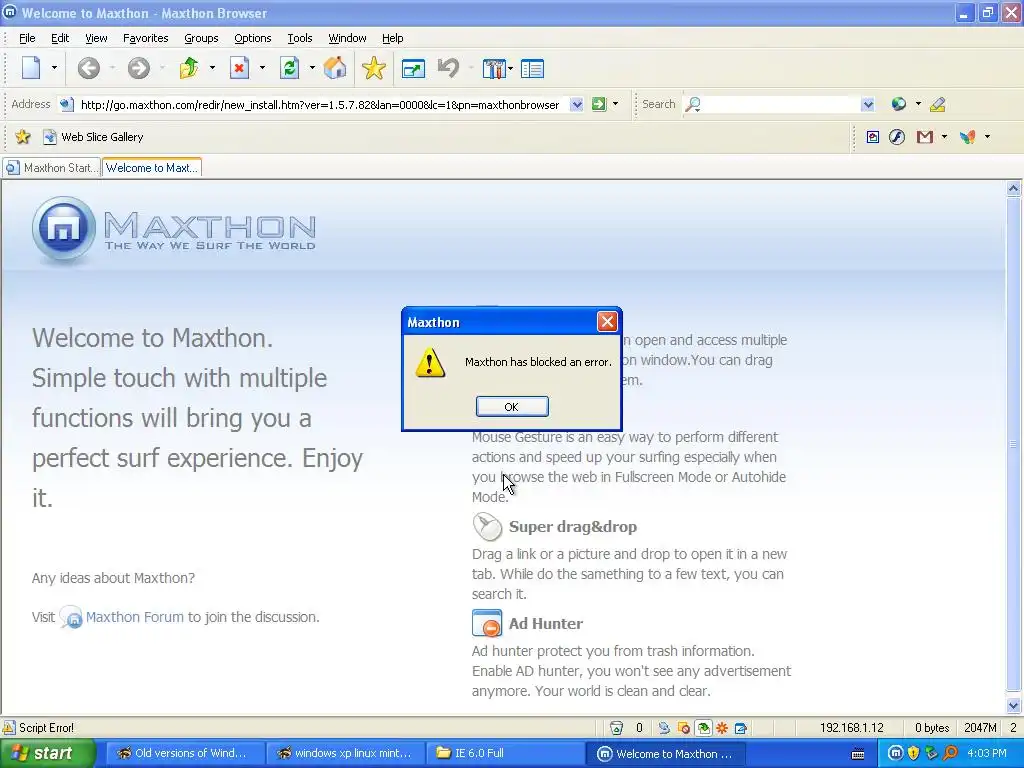The height and width of the screenshot is (768, 1024).
Task: Click the round compass plugin icon
Action: pos(897,136)
